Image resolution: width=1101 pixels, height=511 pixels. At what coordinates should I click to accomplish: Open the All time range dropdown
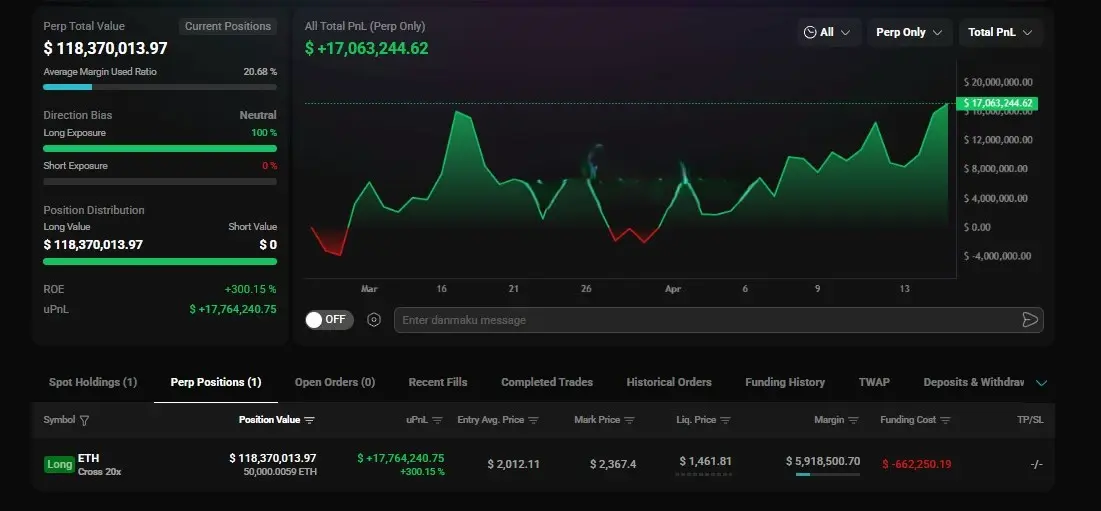click(829, 32)
